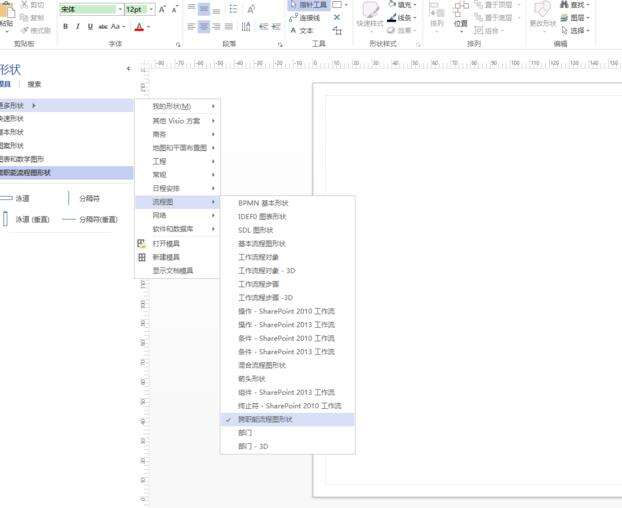Screen dimensions: 622x508
Task: Click the Grow Font icon
Action: [x=162, y=9]
